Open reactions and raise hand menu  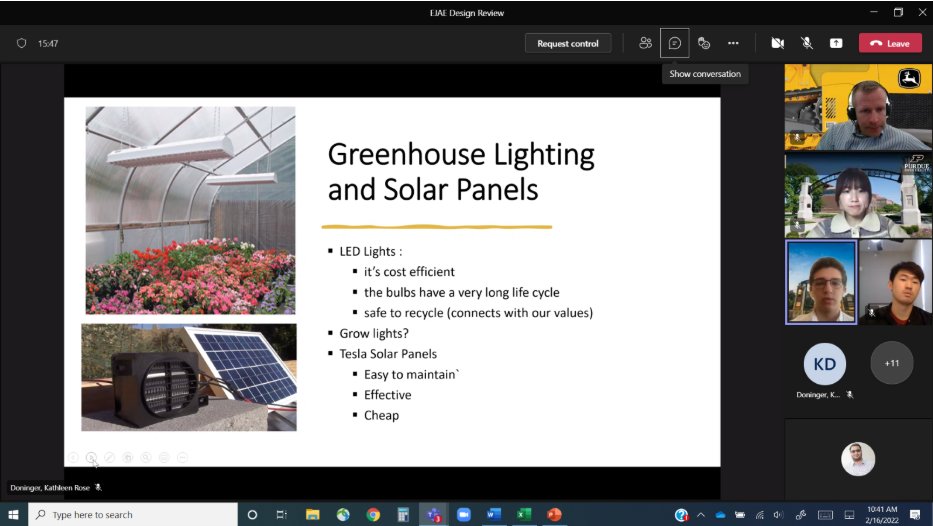tap(704, 43)
